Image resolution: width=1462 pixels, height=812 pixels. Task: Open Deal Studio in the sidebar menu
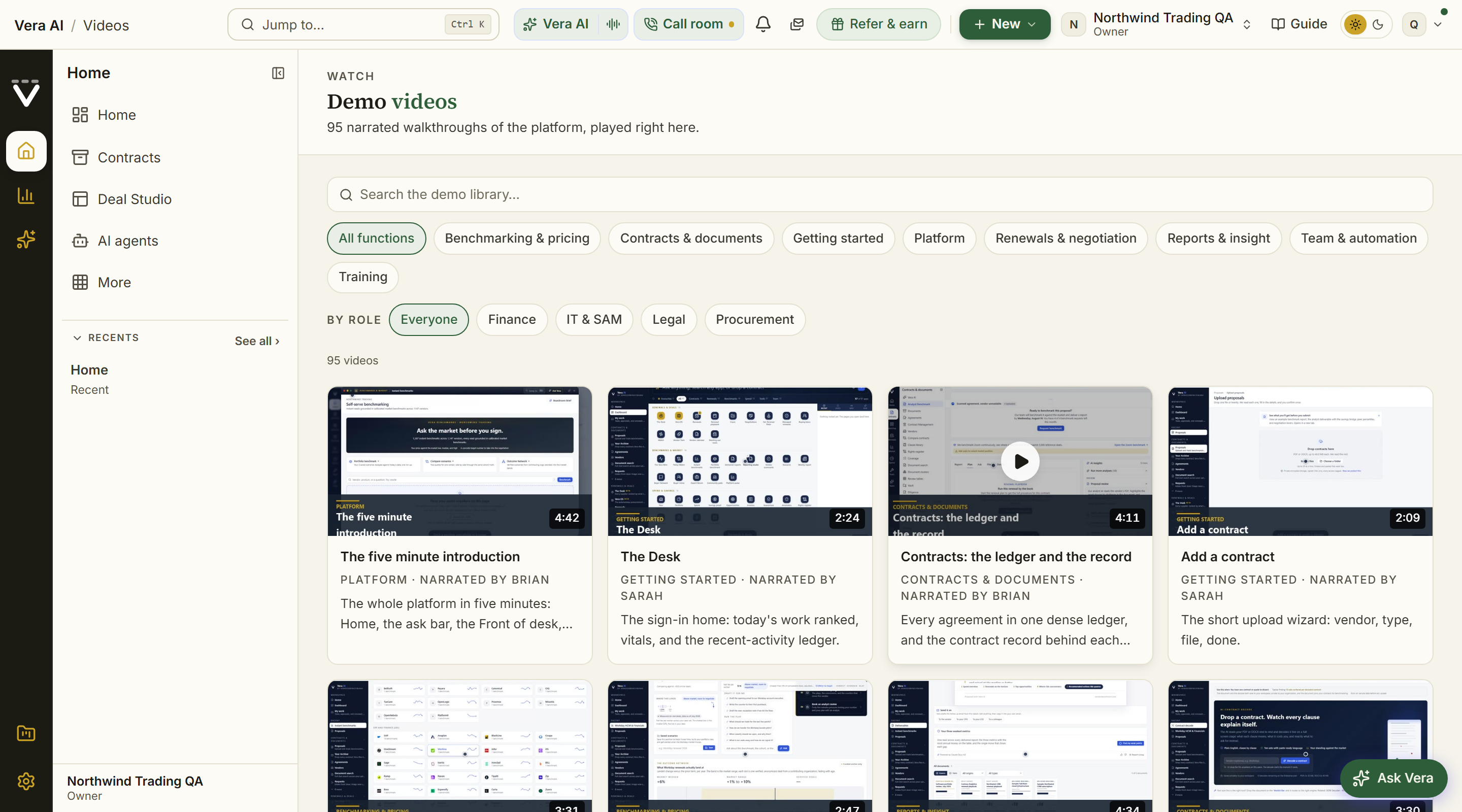(175, 199)
